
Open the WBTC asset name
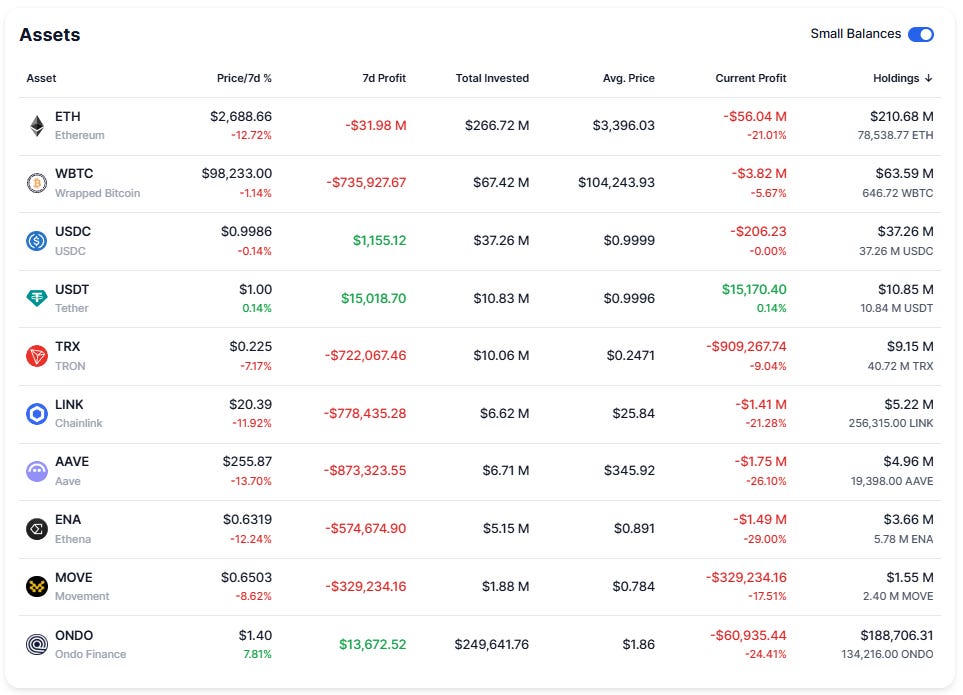74,174
